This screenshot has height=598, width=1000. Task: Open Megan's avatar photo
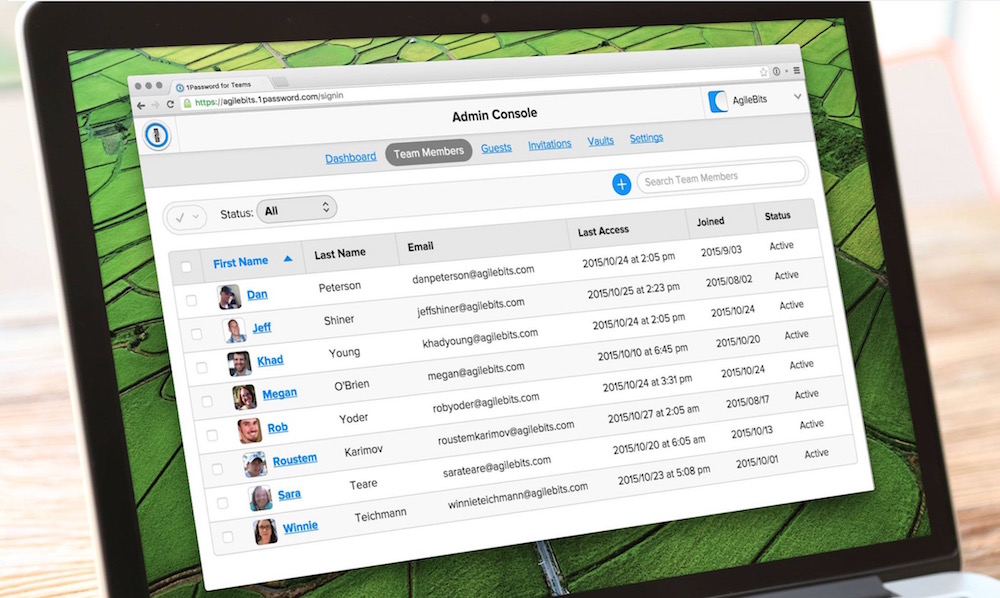tap(244, 397)
